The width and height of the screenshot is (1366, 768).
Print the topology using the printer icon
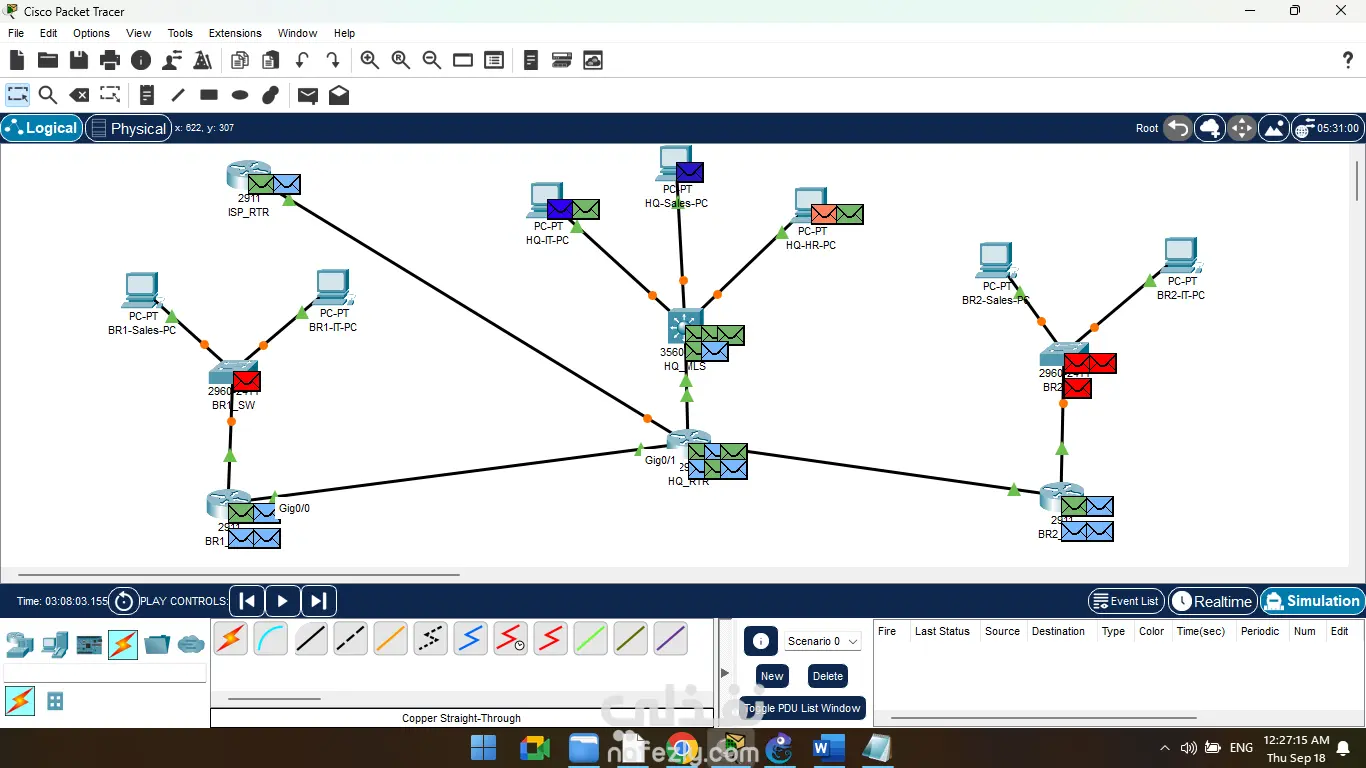point(110,61)
